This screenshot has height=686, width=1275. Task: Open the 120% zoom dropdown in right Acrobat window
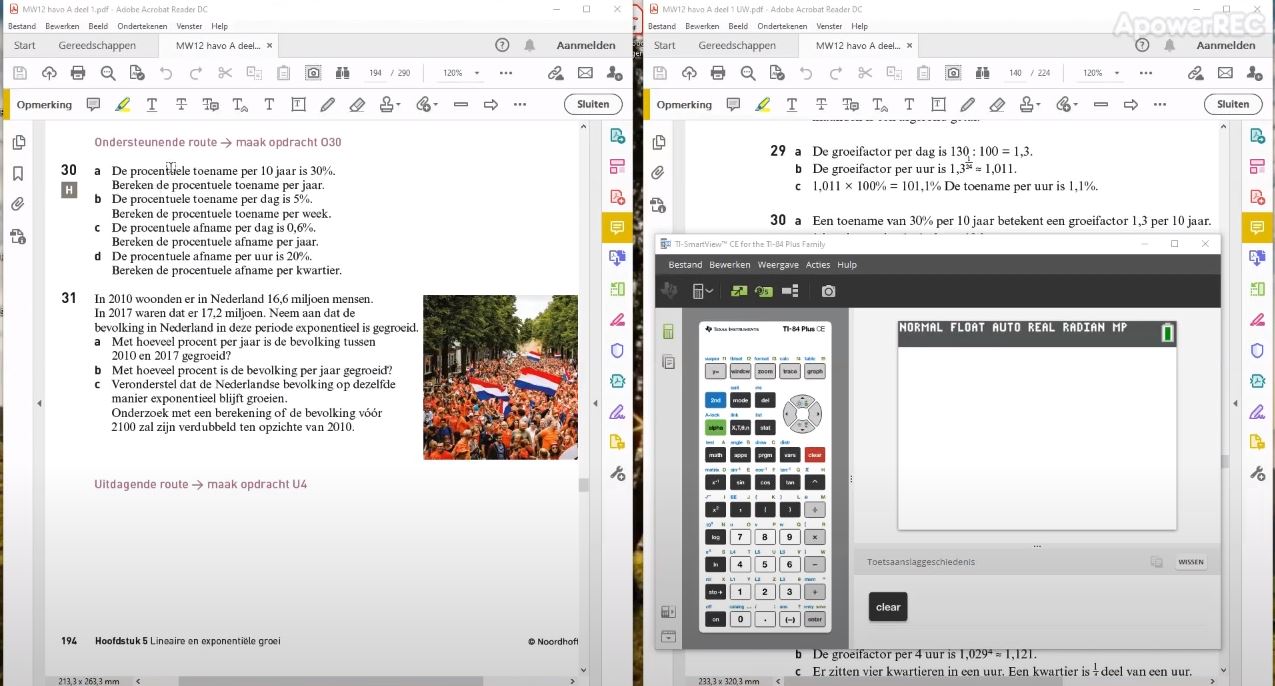click(x=1116, y=73)
